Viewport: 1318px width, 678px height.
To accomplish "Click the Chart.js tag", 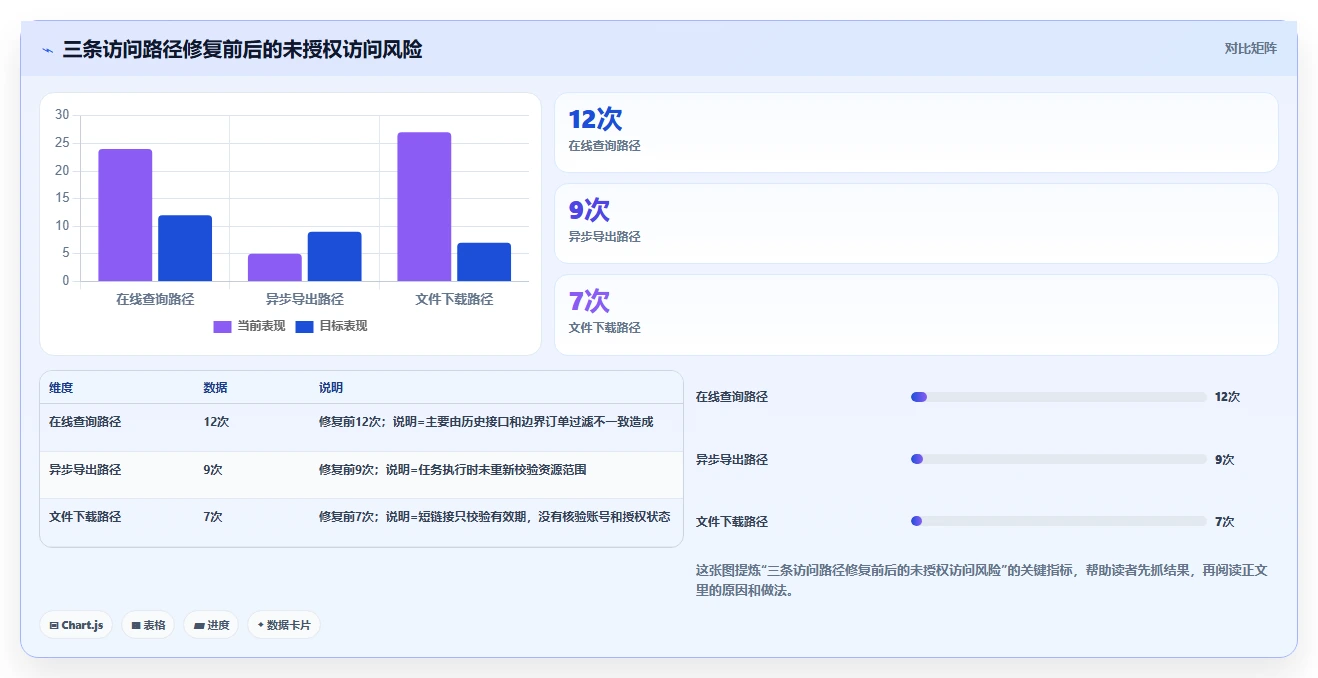I will pyautogui.click(x=77, y=625).
